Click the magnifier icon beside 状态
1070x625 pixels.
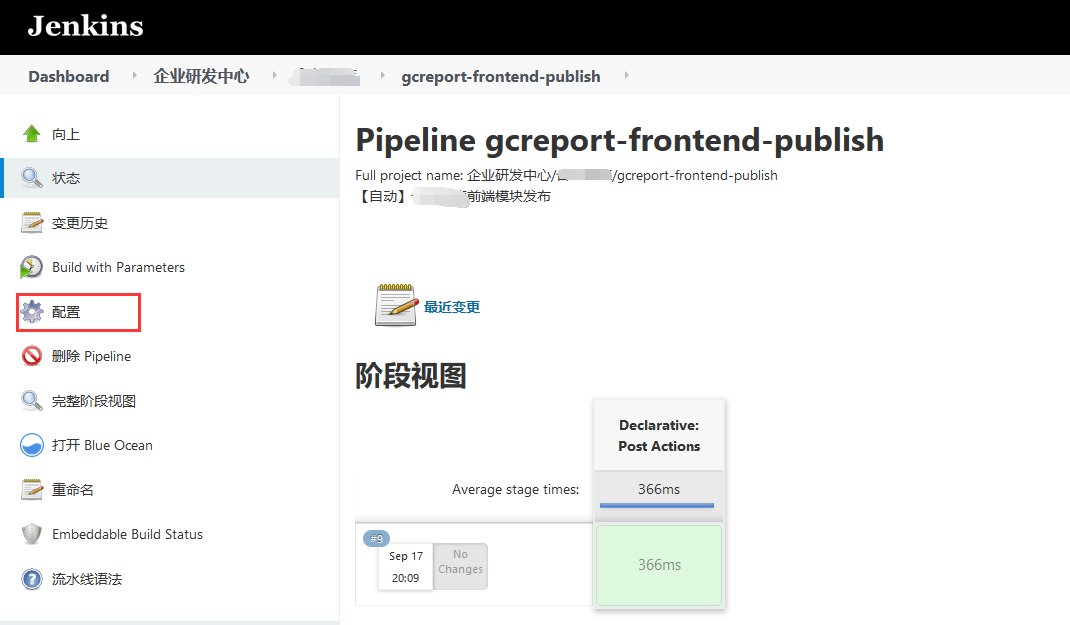[x=31, y=177]
